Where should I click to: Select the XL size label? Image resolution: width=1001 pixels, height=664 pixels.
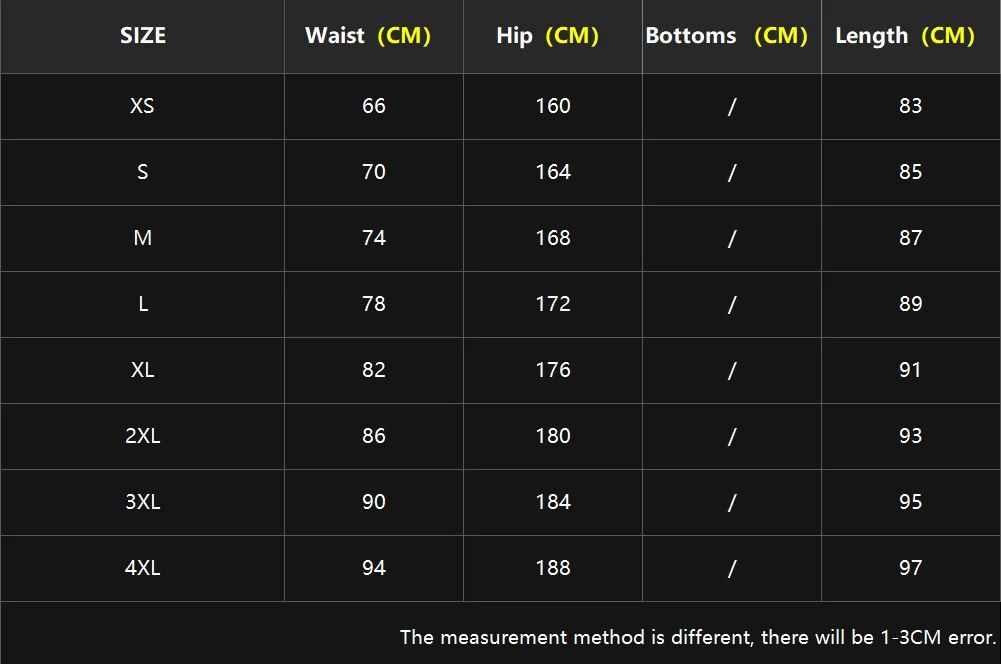[x=143, y=370]
